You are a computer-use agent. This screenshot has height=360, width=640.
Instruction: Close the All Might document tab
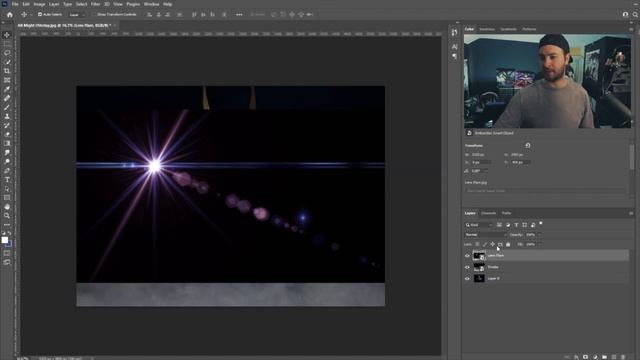[115, 25]
